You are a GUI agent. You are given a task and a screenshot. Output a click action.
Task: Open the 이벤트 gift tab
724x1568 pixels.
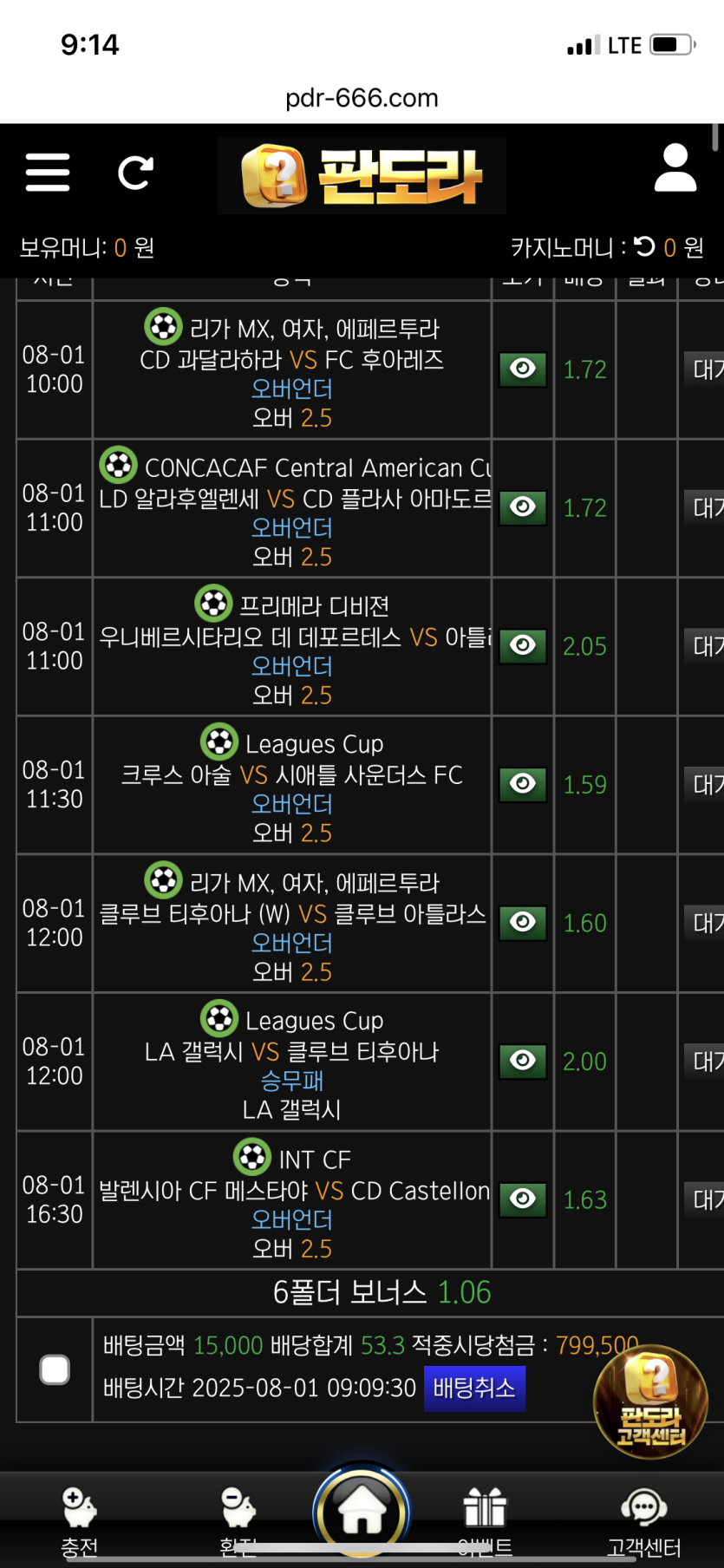pos(485,1518)
